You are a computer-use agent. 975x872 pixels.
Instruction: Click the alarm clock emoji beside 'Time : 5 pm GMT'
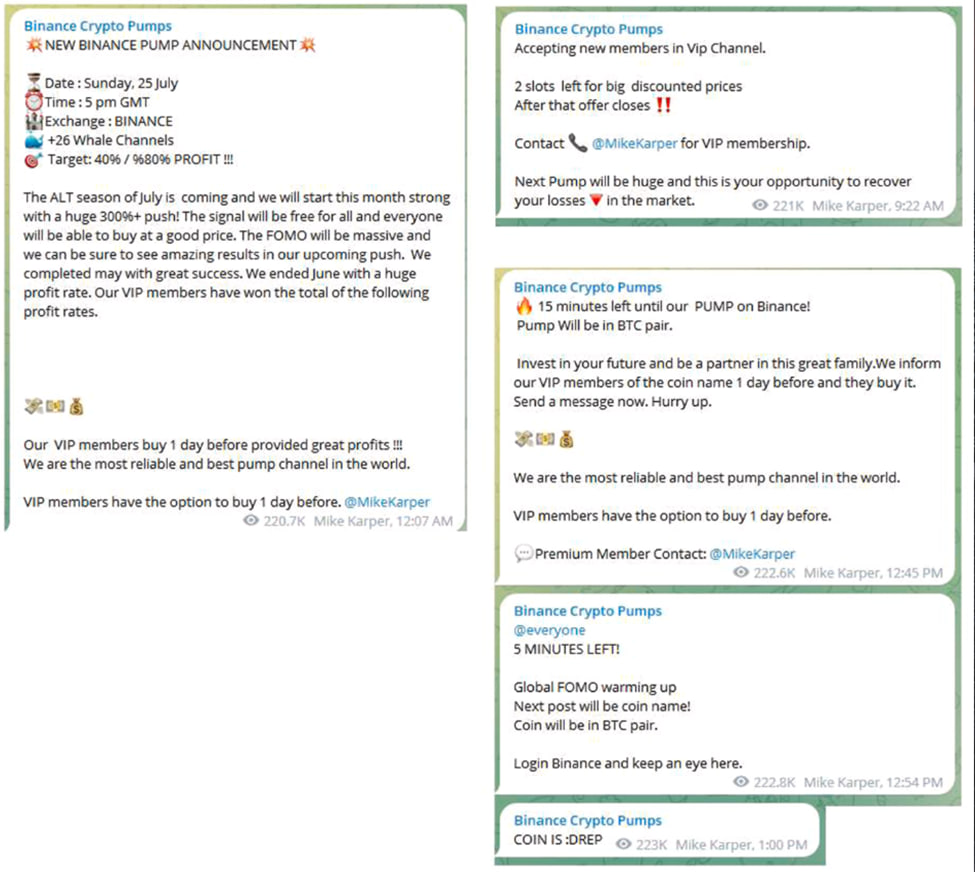coord(33,102)
